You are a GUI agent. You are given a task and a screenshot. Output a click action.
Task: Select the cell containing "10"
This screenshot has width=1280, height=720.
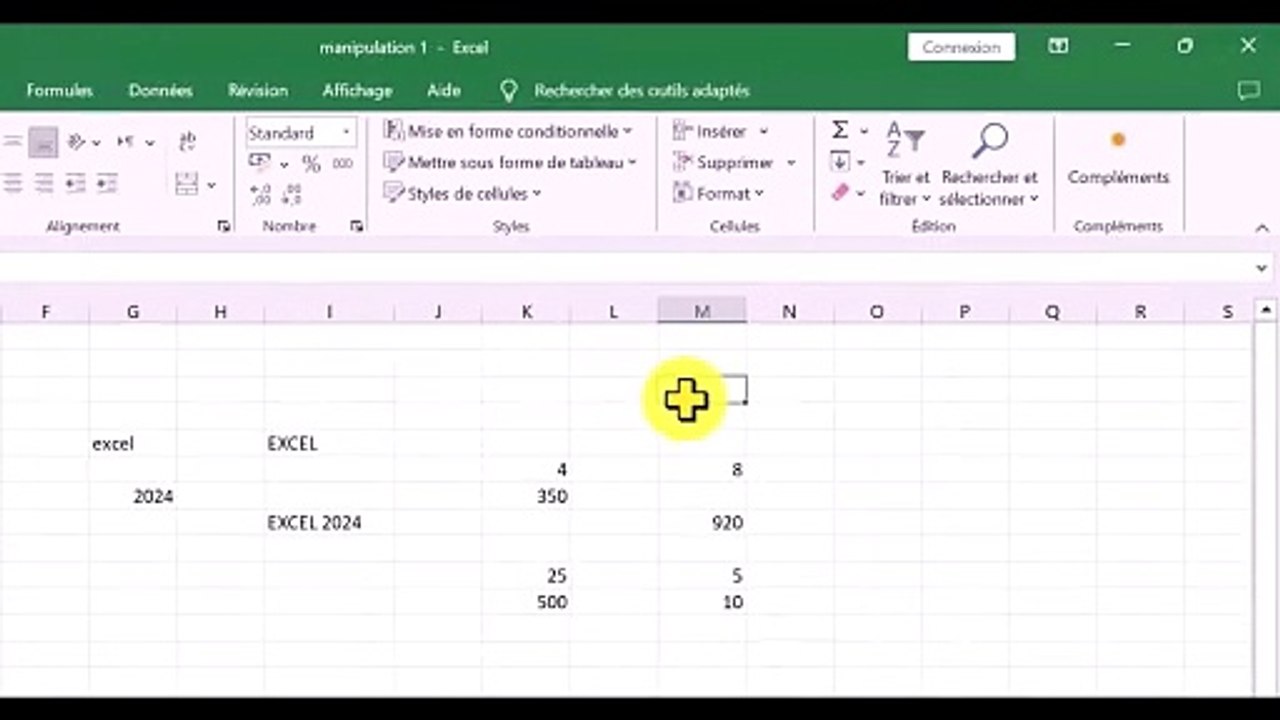702,602
